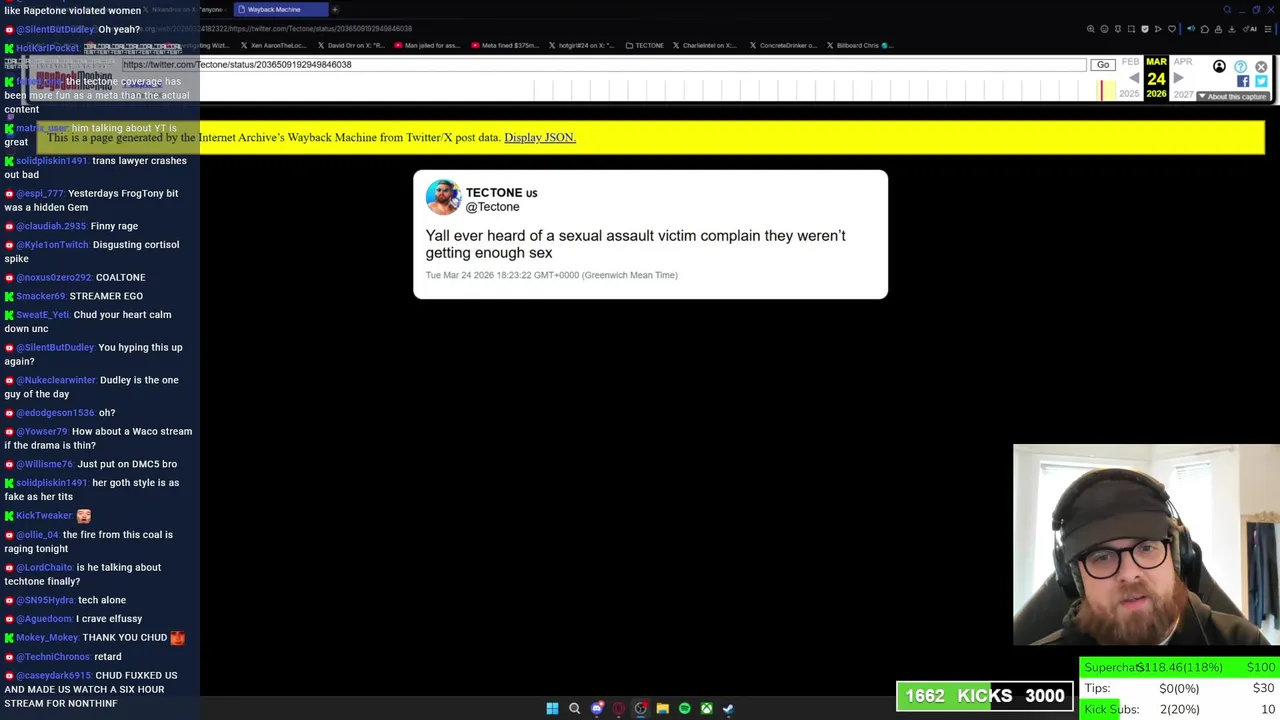Close the Wayback Machine toolbar
The image size is (1280, 720).
coord(1261,67)
